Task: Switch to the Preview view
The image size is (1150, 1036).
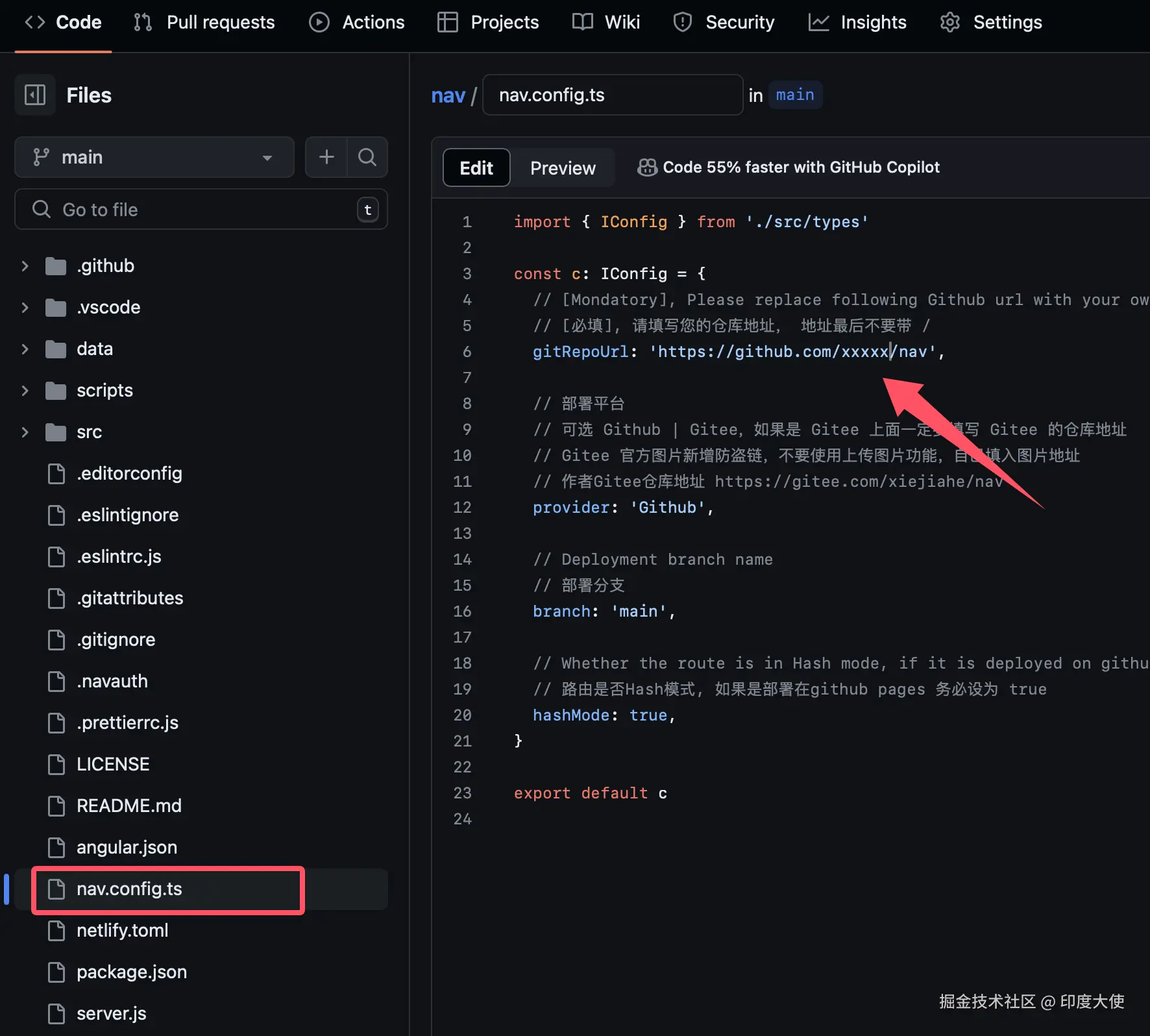Action: point(563,167)
